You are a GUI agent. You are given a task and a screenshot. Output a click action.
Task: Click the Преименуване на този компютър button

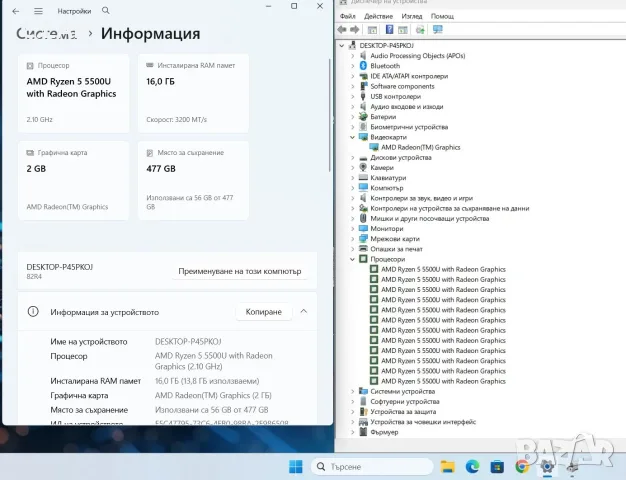240,271
